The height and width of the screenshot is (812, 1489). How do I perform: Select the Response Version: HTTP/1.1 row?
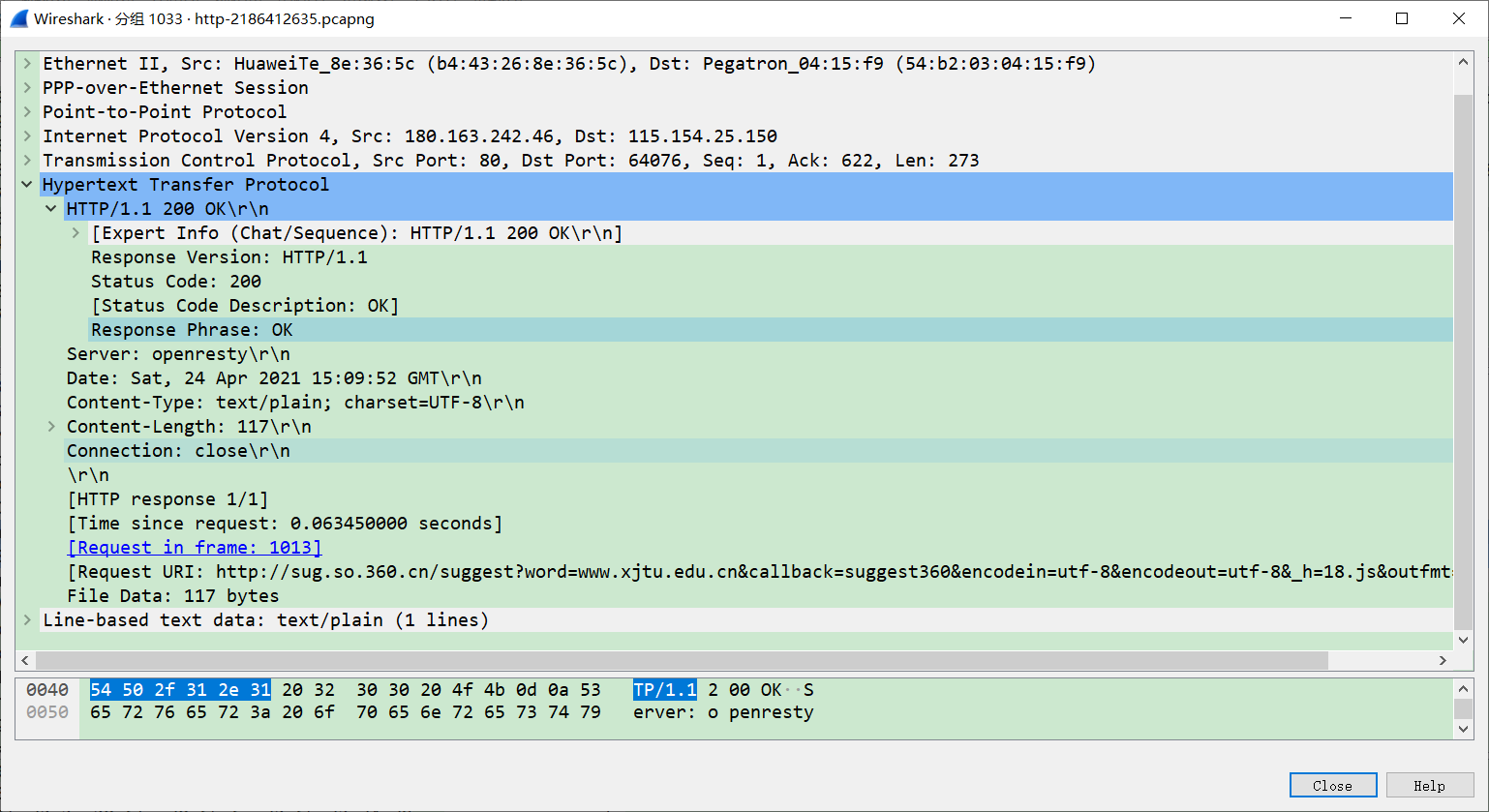click(x=772, y=257)
